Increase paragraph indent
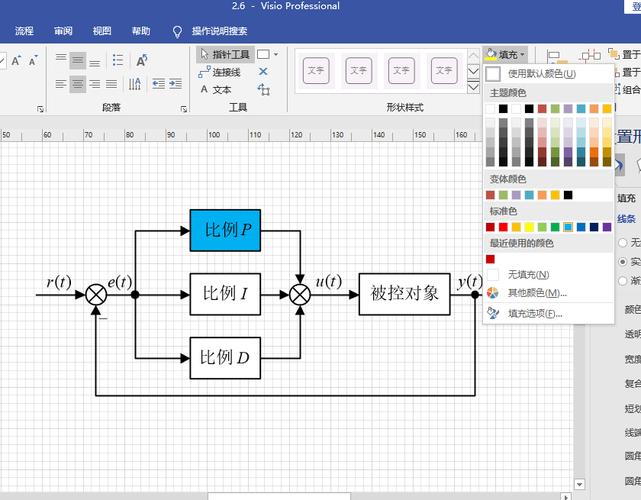Image resolution: width=641 pixels, height=500 pixels. coord(175,84)
